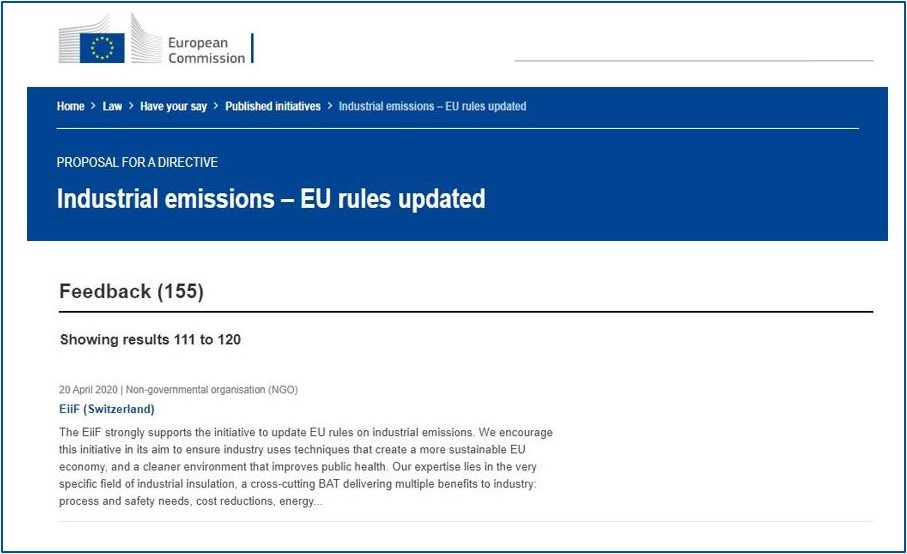Click the EiiF feedback excerpt paragraph

[306, 467]
